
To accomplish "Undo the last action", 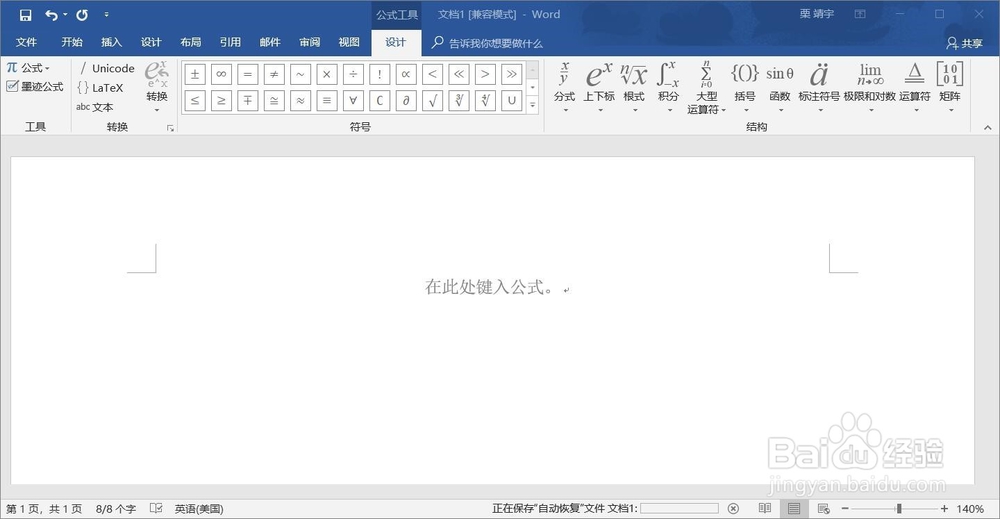I will pos(52,15).
